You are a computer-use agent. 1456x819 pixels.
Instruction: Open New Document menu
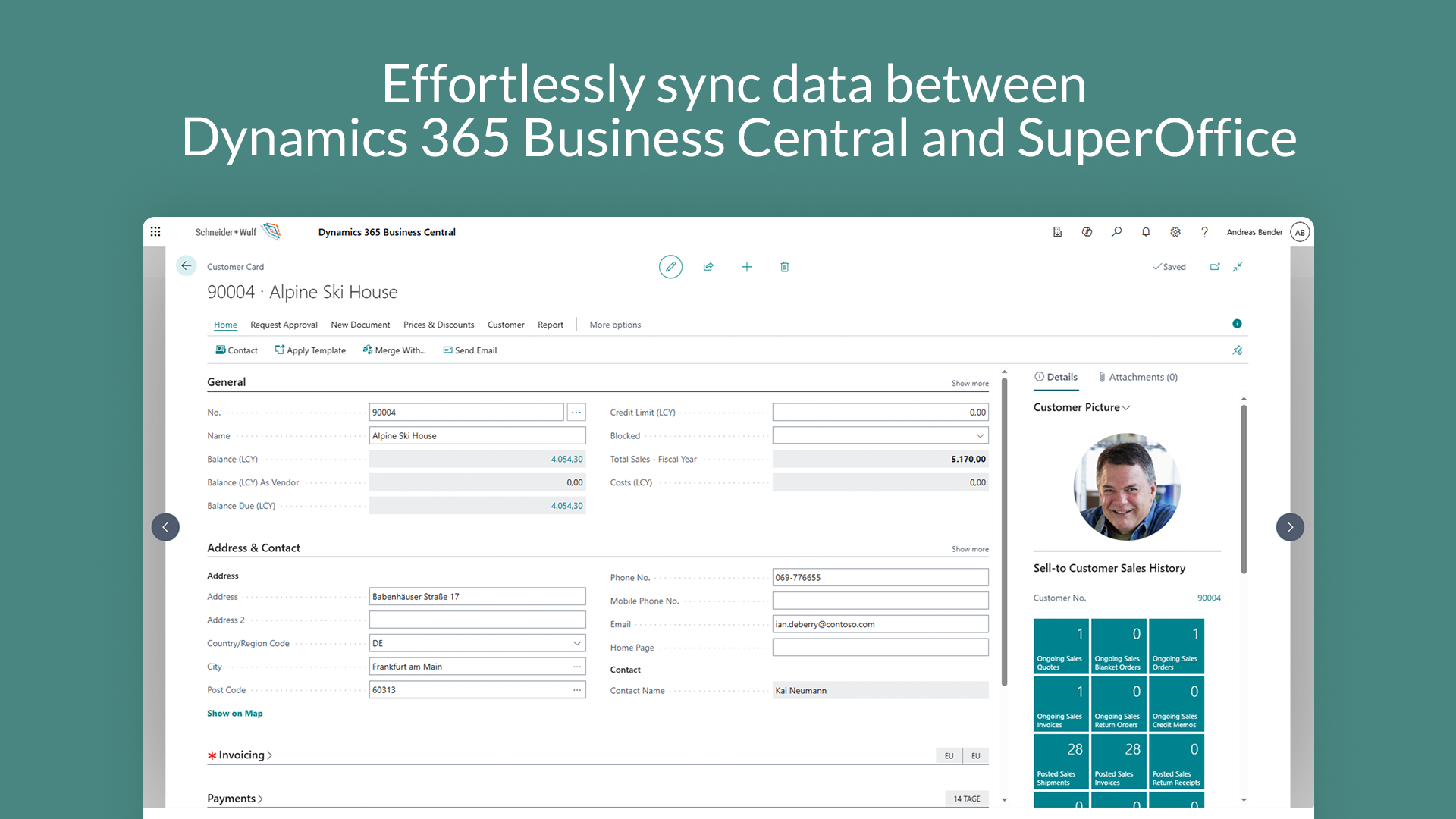[x=360, y=325]
